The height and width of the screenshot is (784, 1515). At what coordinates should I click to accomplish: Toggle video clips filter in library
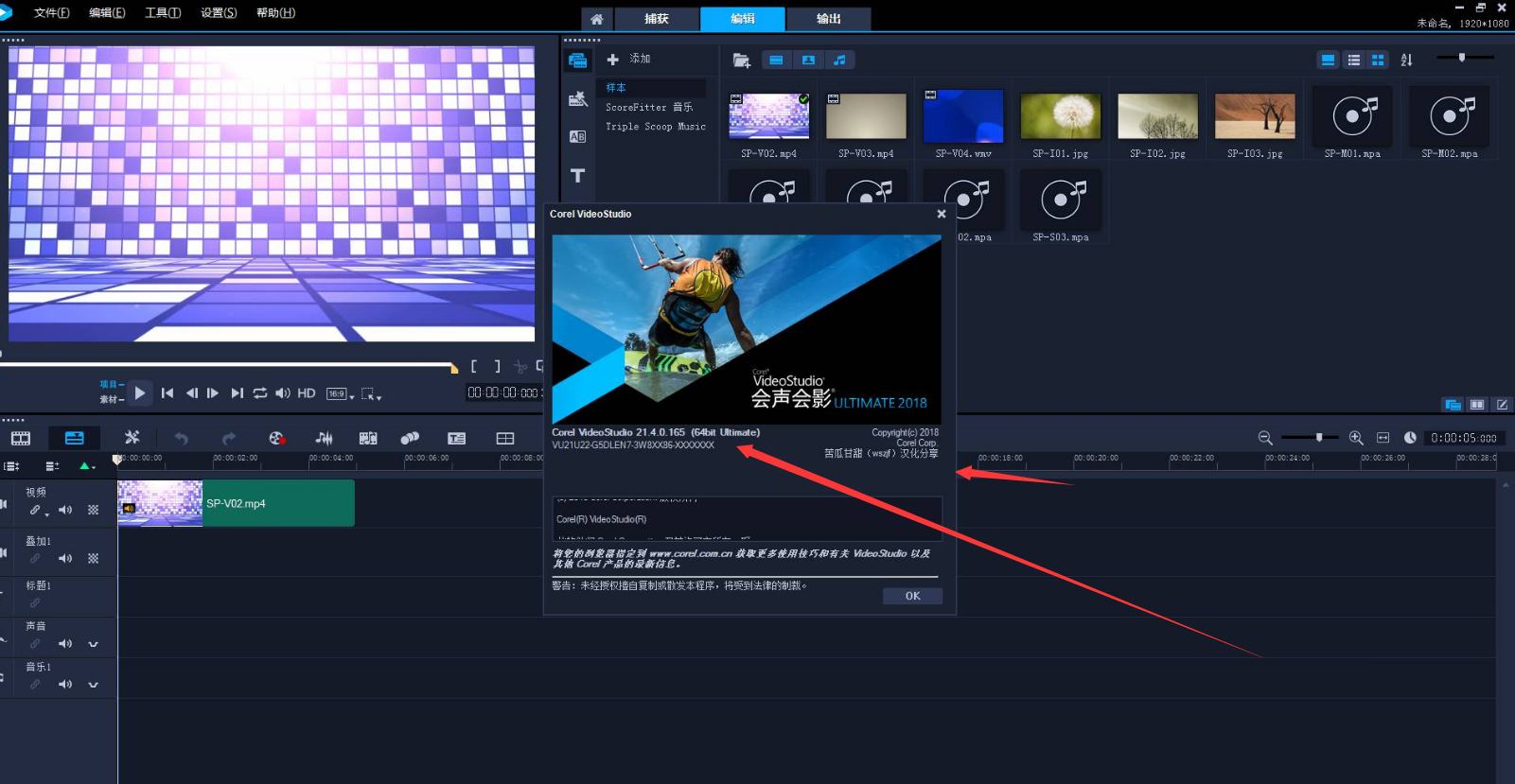click(x=776, y=60)
